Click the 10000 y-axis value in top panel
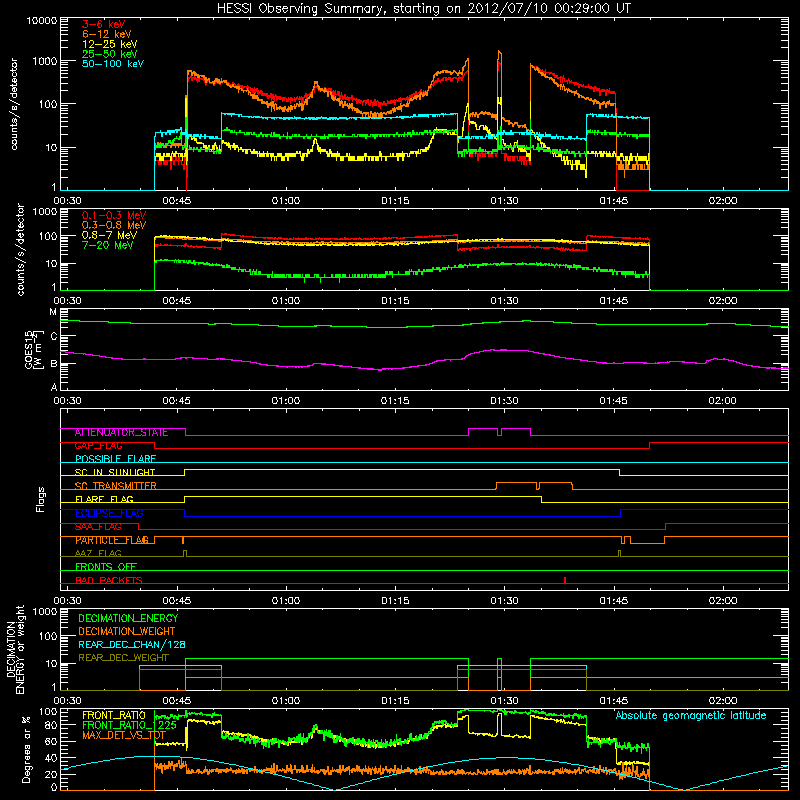800x800 pixels. (x=42, y=20)
